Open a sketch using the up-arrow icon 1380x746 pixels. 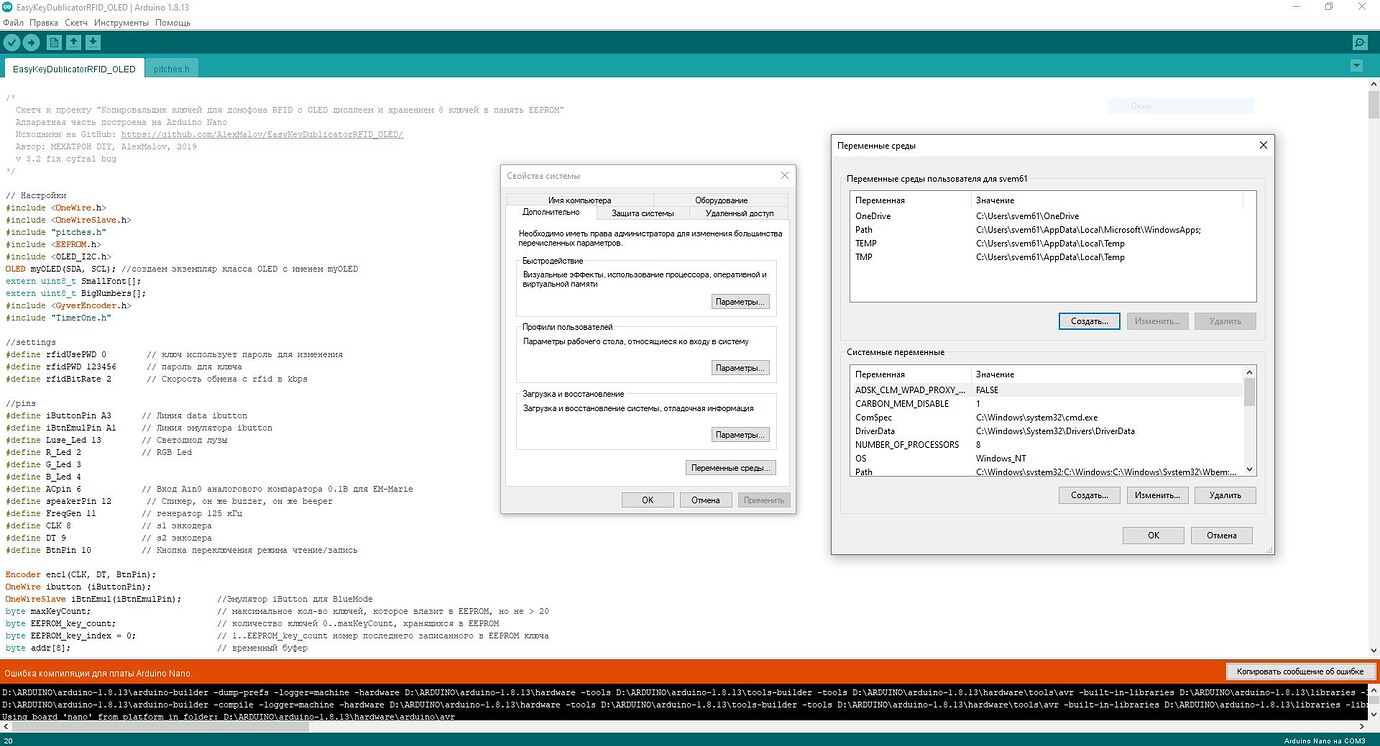[x=71, y=42]
